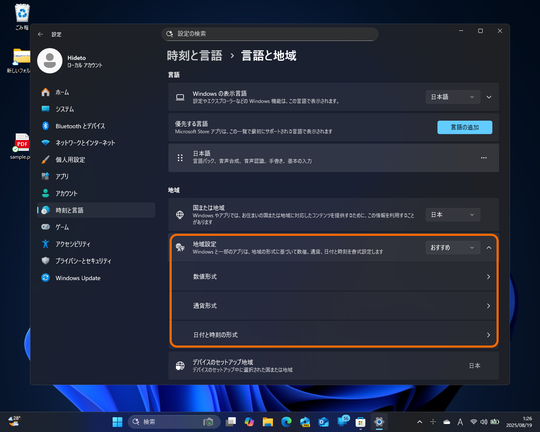Launch Microsoft Edge from the taskbar

tap(286, 422)
